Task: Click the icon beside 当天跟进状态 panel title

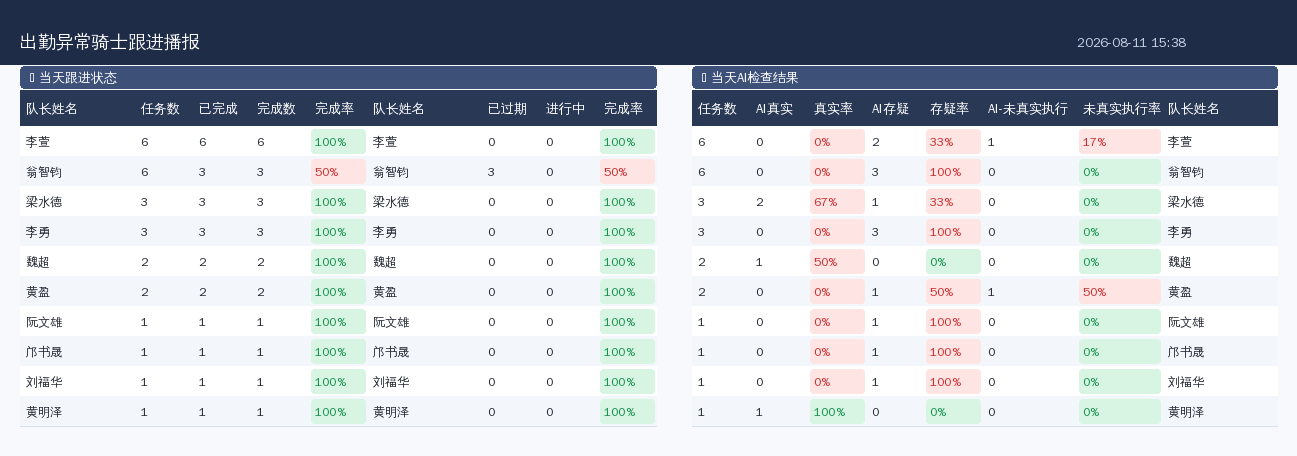Action: pos(32,78)
